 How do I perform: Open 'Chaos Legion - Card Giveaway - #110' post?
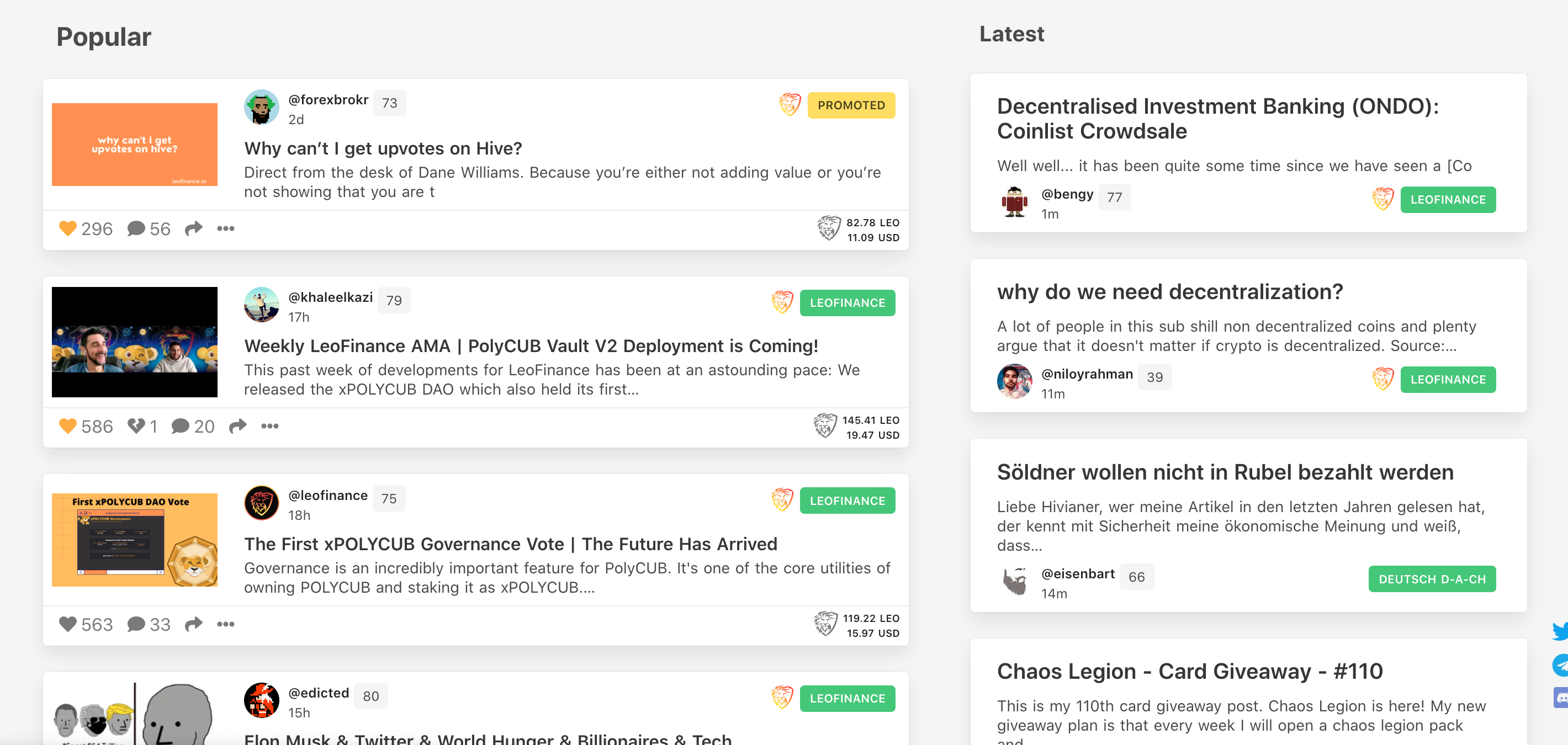1190,672
